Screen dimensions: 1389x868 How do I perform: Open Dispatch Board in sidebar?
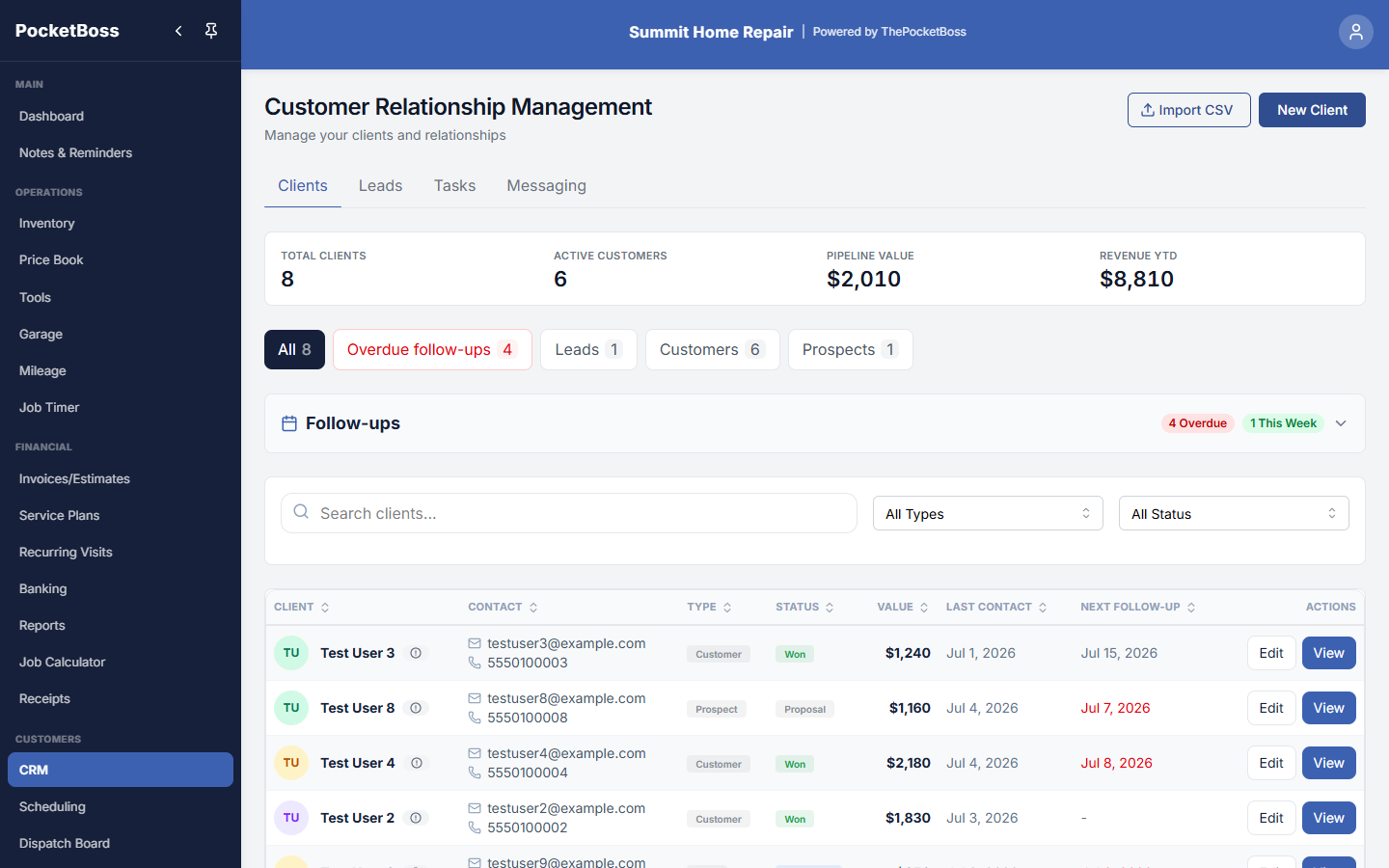[121, 843]
